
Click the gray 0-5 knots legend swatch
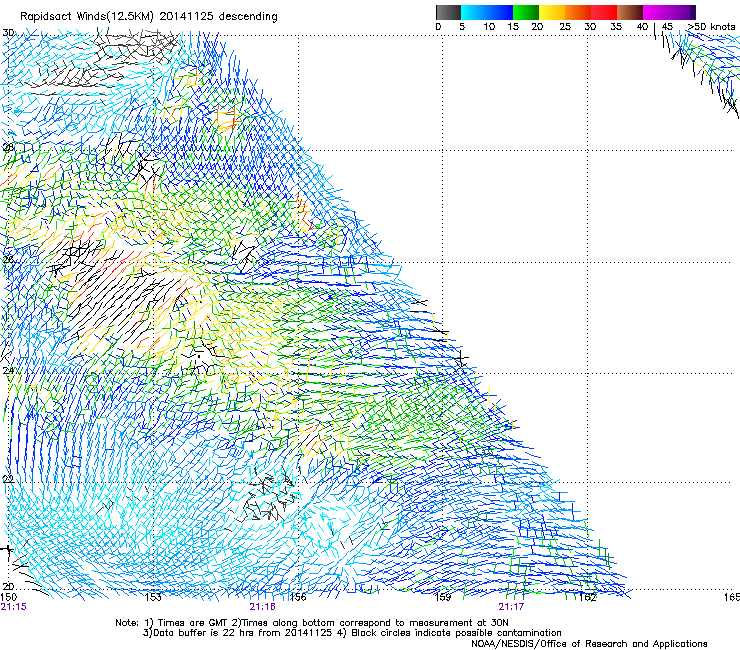(448, 12)
